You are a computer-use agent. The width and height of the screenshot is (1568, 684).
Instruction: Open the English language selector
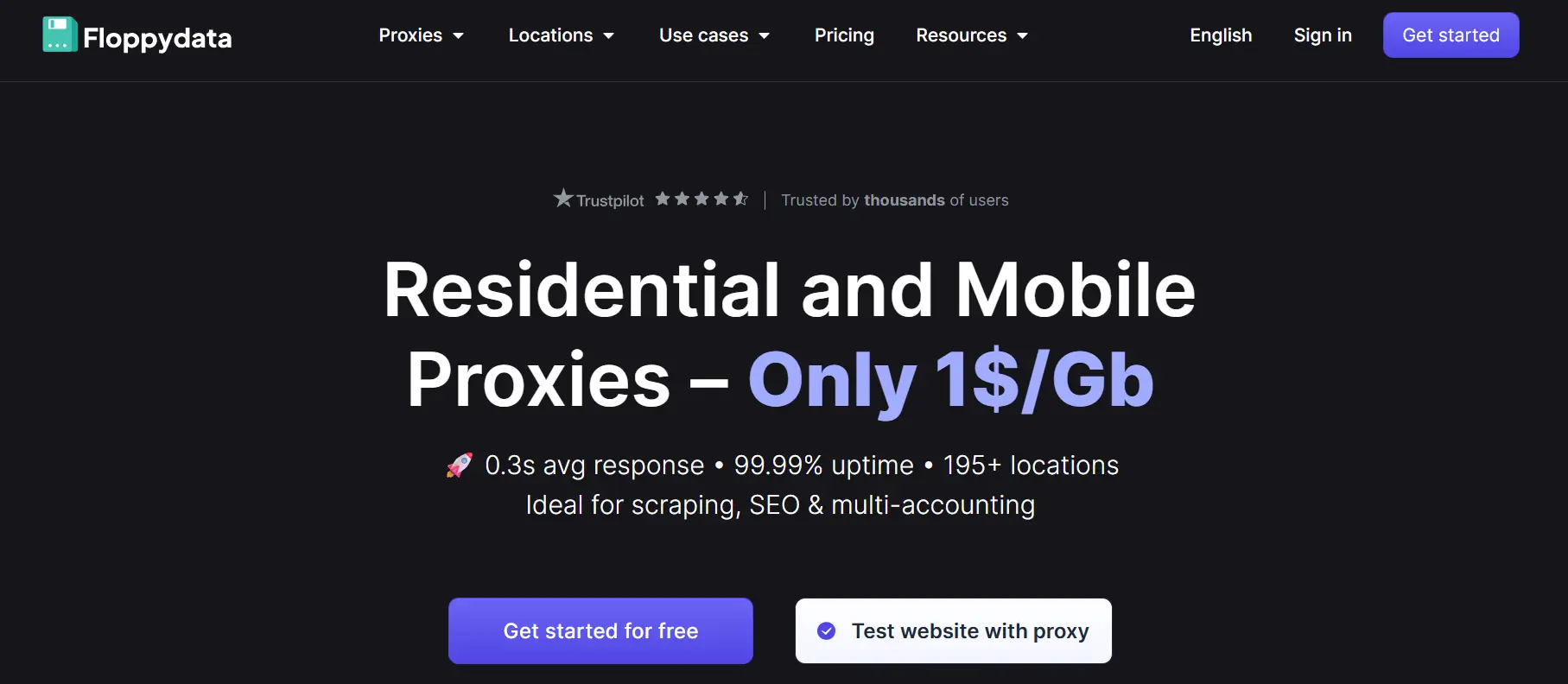pyautogui.click(x=1220, y=35)
